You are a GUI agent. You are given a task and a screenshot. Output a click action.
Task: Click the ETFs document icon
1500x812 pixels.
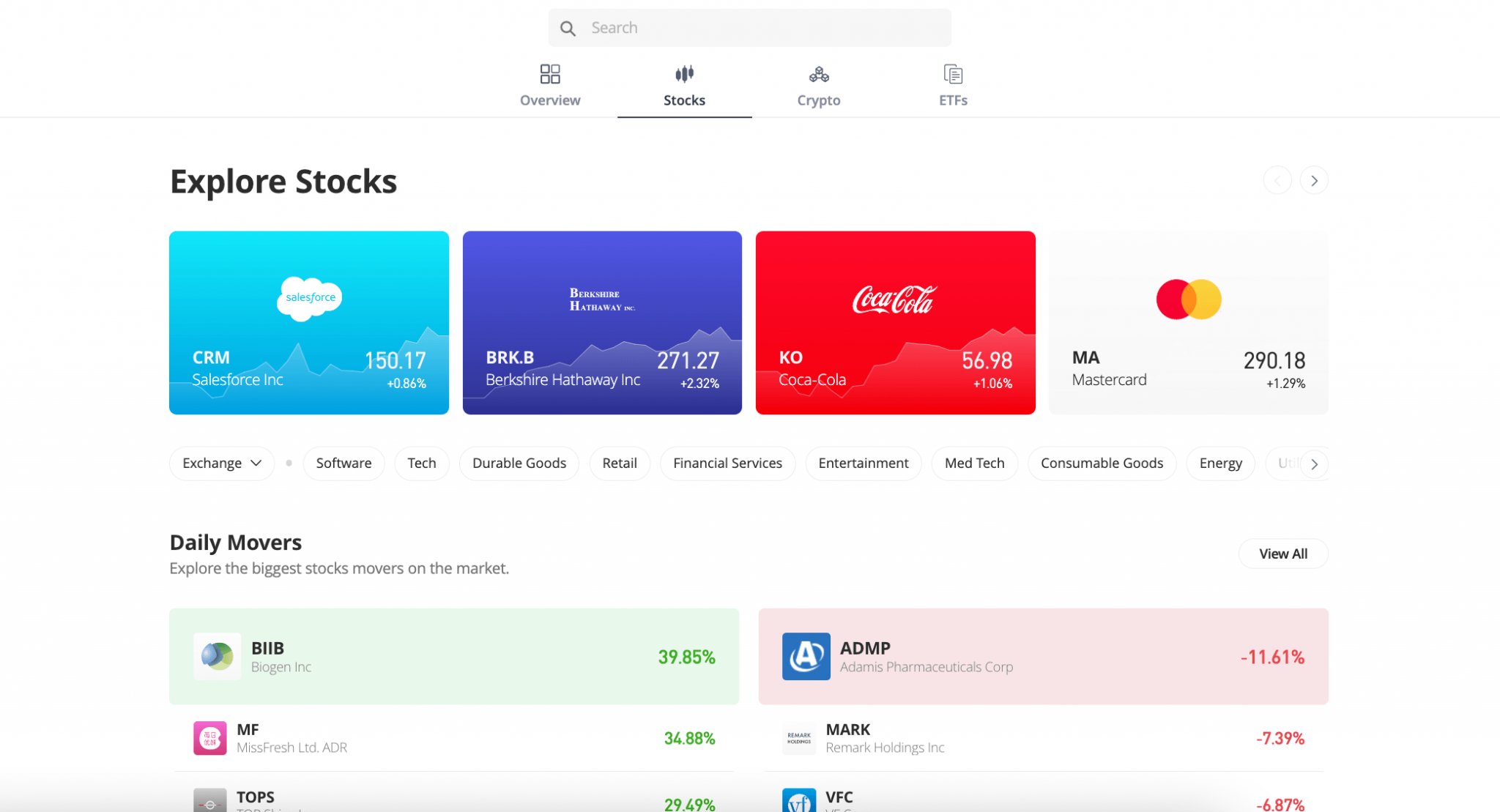(953, 74)
